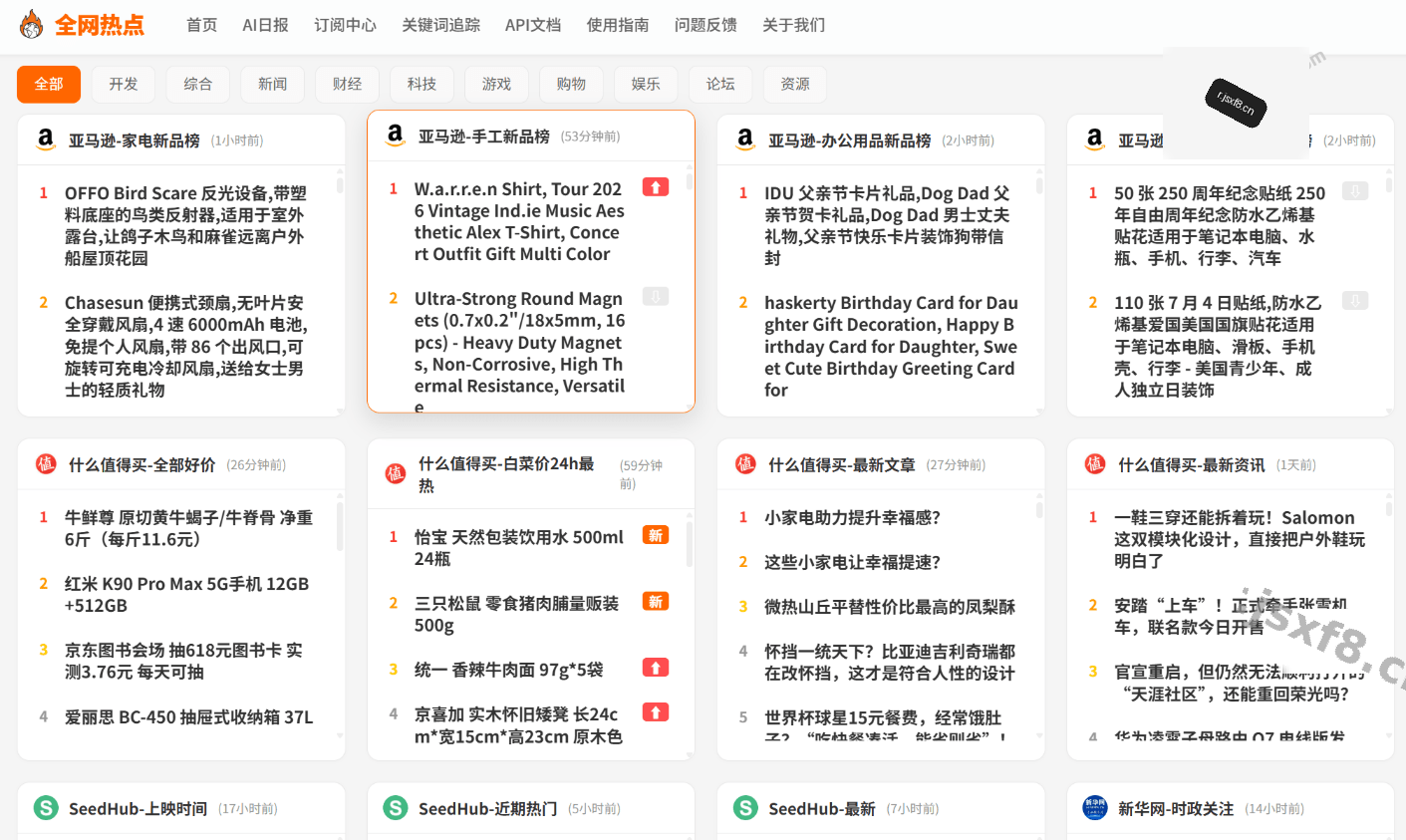The width and height of the screenshot is (1406, 840).
Task: Open 一鞋三穿还能拆着玩!Salomon article
Action: coord(1240,539)
